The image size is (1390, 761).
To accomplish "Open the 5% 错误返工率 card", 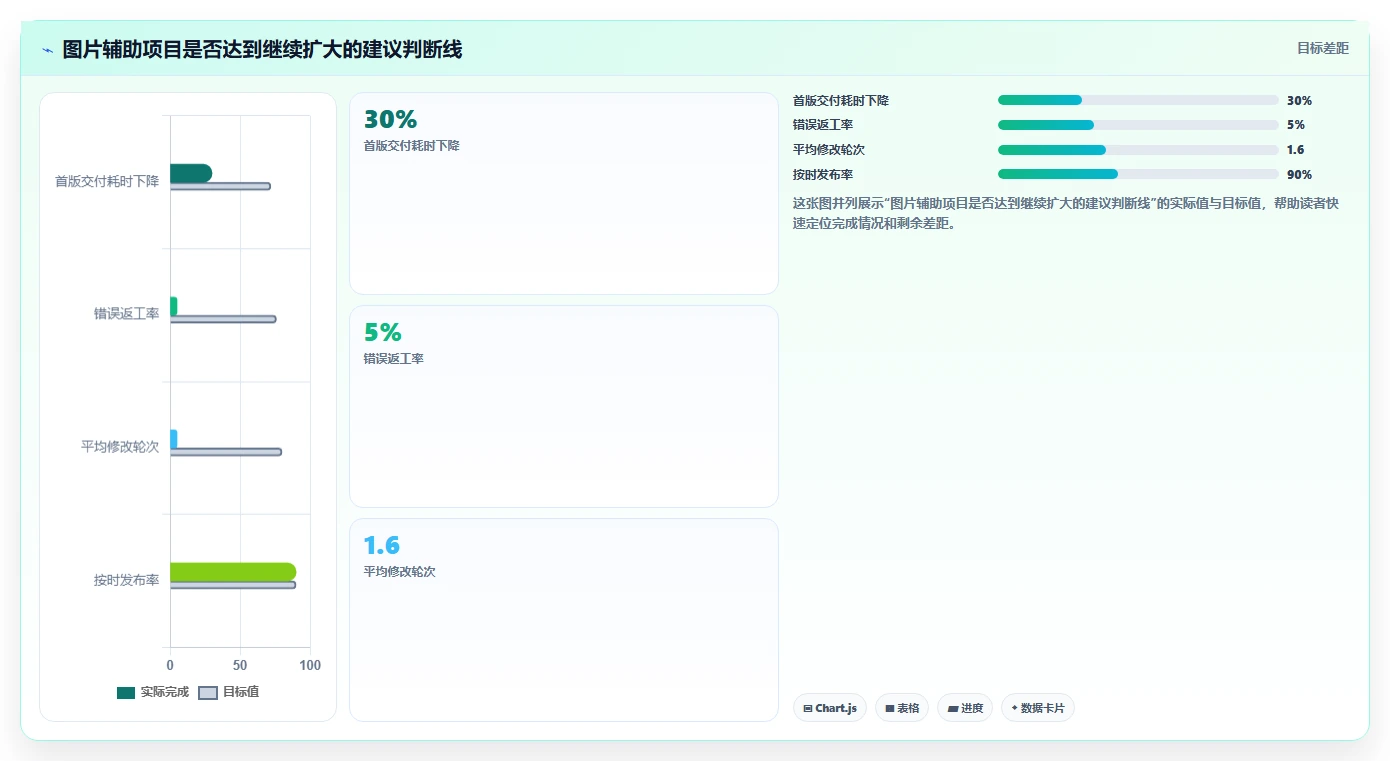I will pos(564,407).
